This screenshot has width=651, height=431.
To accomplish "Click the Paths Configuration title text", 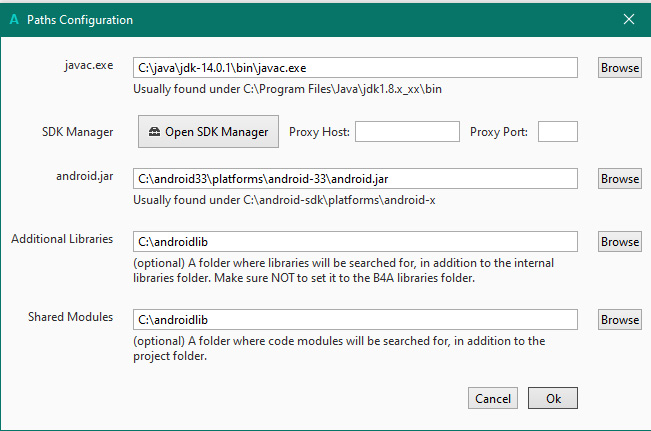I will 80,20.
